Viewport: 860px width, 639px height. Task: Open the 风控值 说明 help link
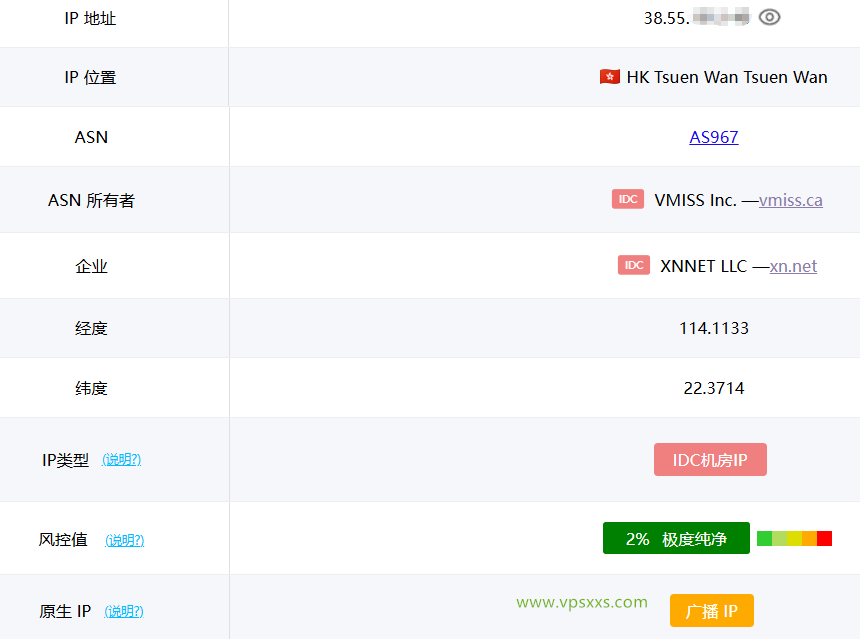click(x=125, y=540)
